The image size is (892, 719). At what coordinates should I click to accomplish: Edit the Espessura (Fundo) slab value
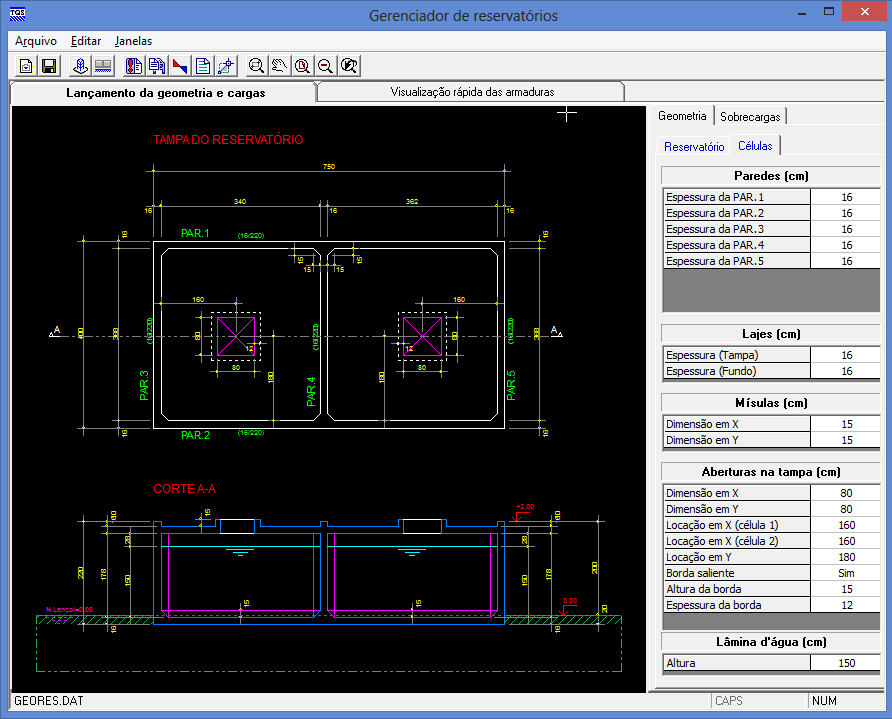pyautogui.click(x=846, y=371)
